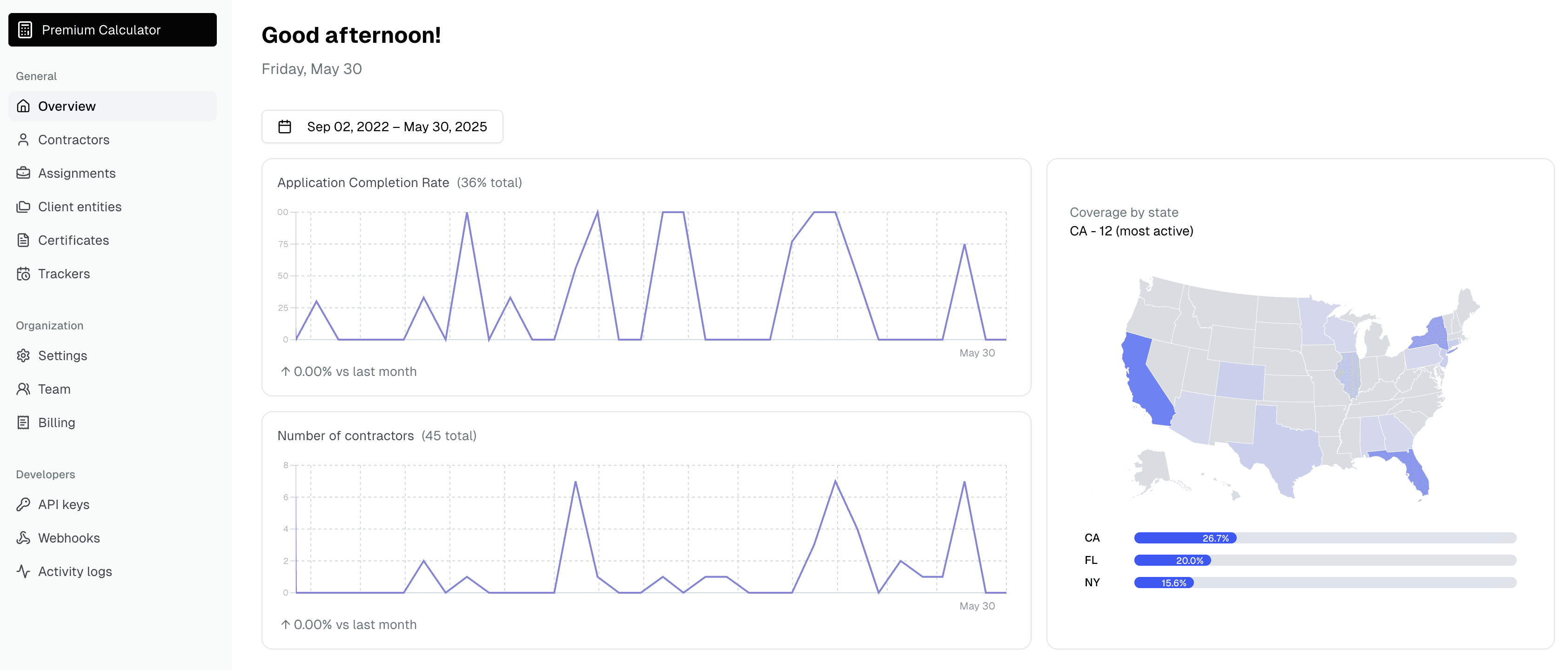Open the Billing section

coord(113,422)
